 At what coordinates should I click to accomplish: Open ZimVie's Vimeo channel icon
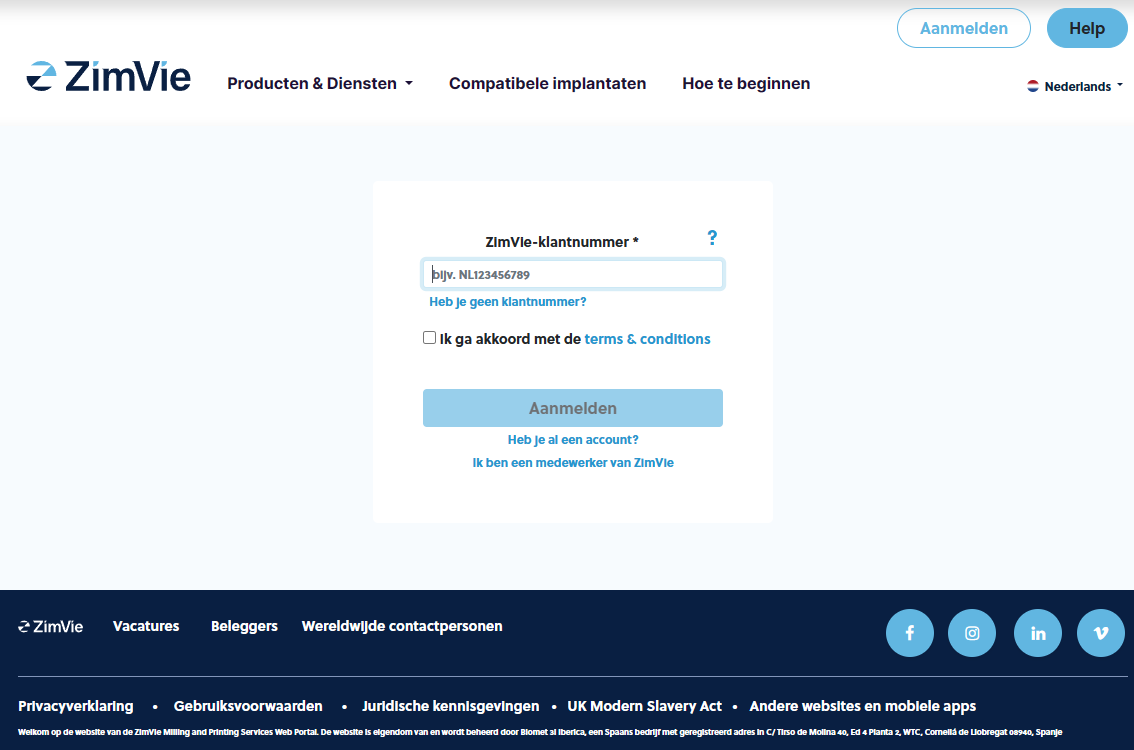(x=1100, y=633)
